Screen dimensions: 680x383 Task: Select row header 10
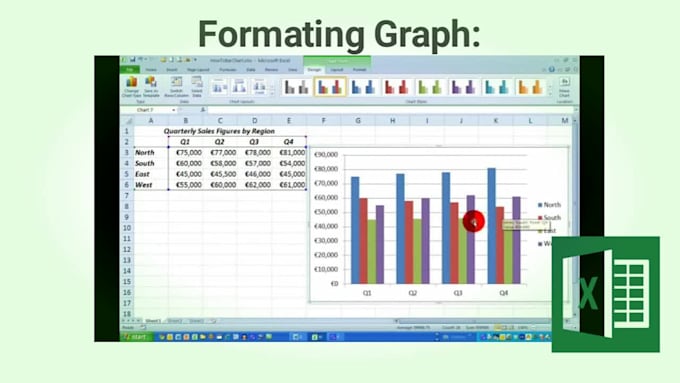point(127,228)
